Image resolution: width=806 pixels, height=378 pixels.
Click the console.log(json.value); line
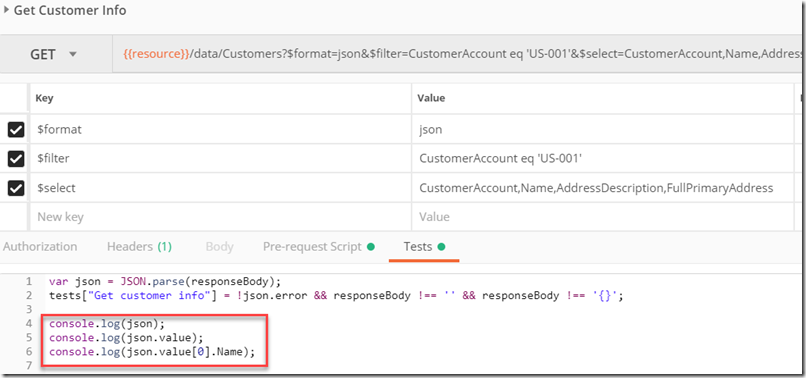[x=126, y=338]
